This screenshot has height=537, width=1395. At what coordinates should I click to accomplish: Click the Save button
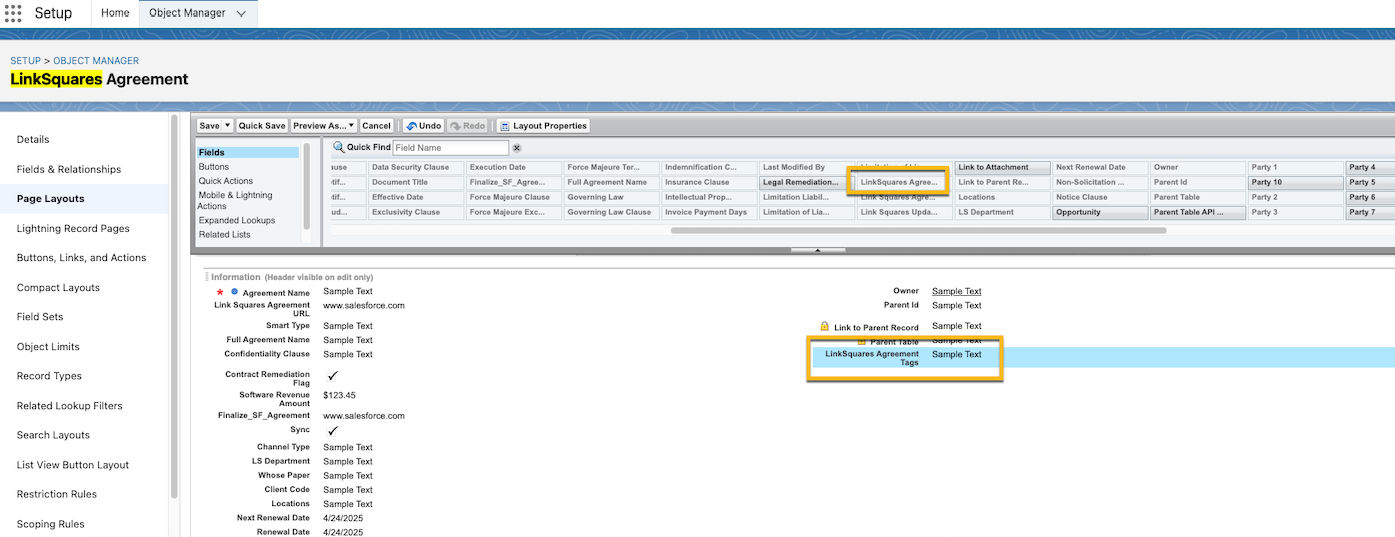(209, 126)
